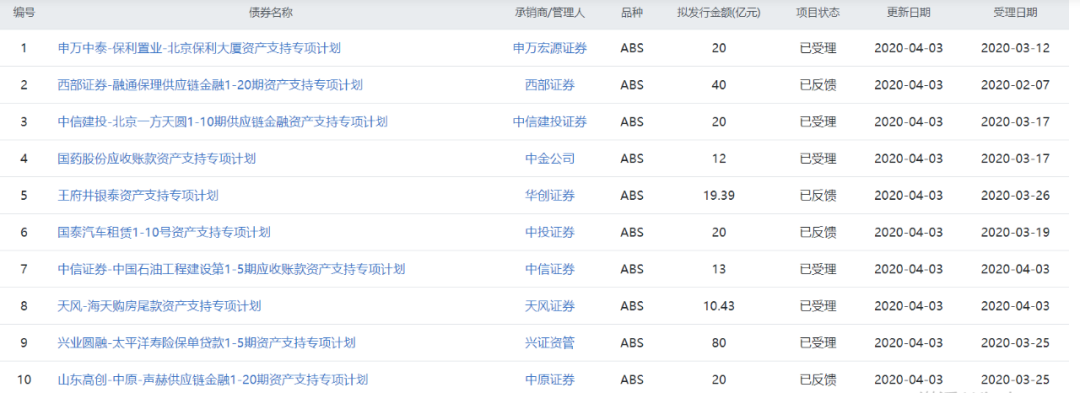The image size is (1080, 393).
Task: Click the 拟发行金额(亿元) column header
Action: pyautogui.click(x=719, y=12)
